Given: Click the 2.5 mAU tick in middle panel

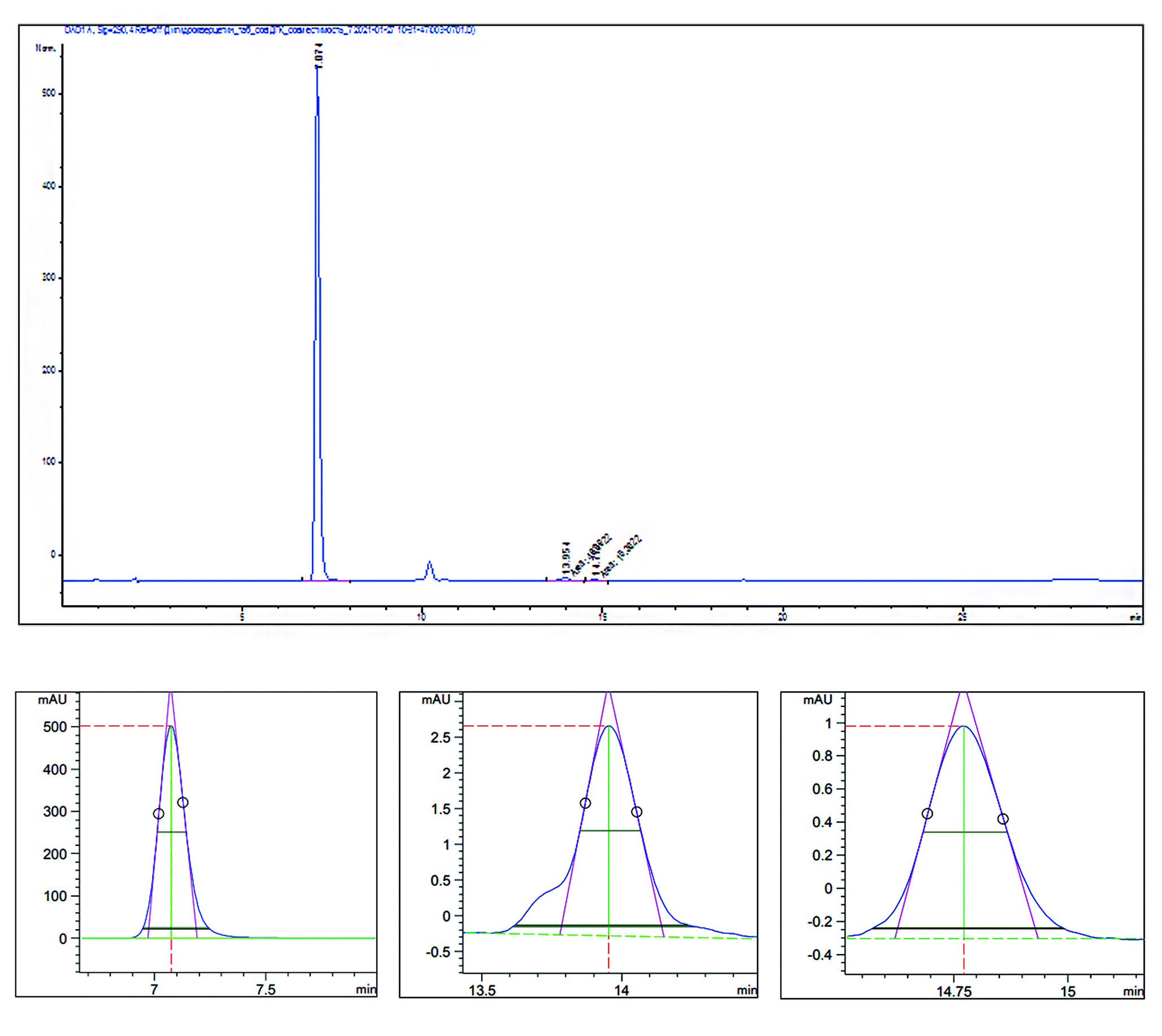Looking at the screenshot, I should point(440,738).
